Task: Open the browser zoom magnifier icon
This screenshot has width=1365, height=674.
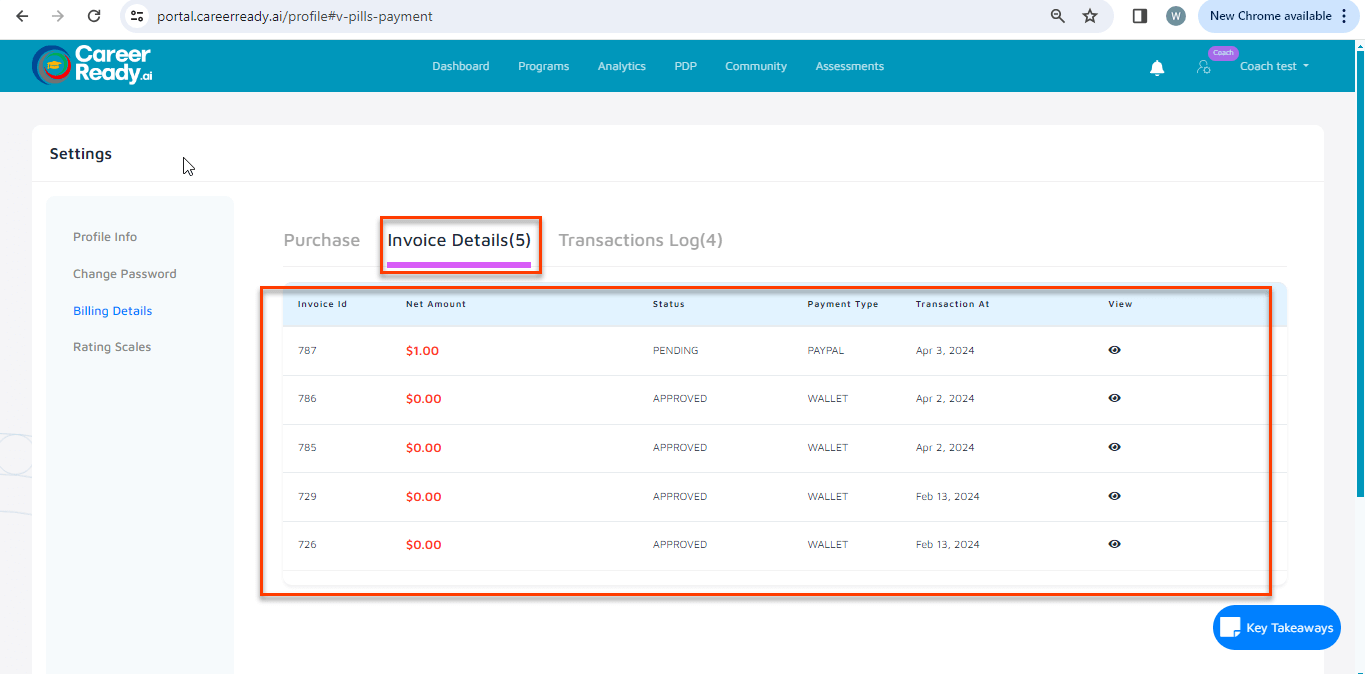Action: coord(1058,16)
